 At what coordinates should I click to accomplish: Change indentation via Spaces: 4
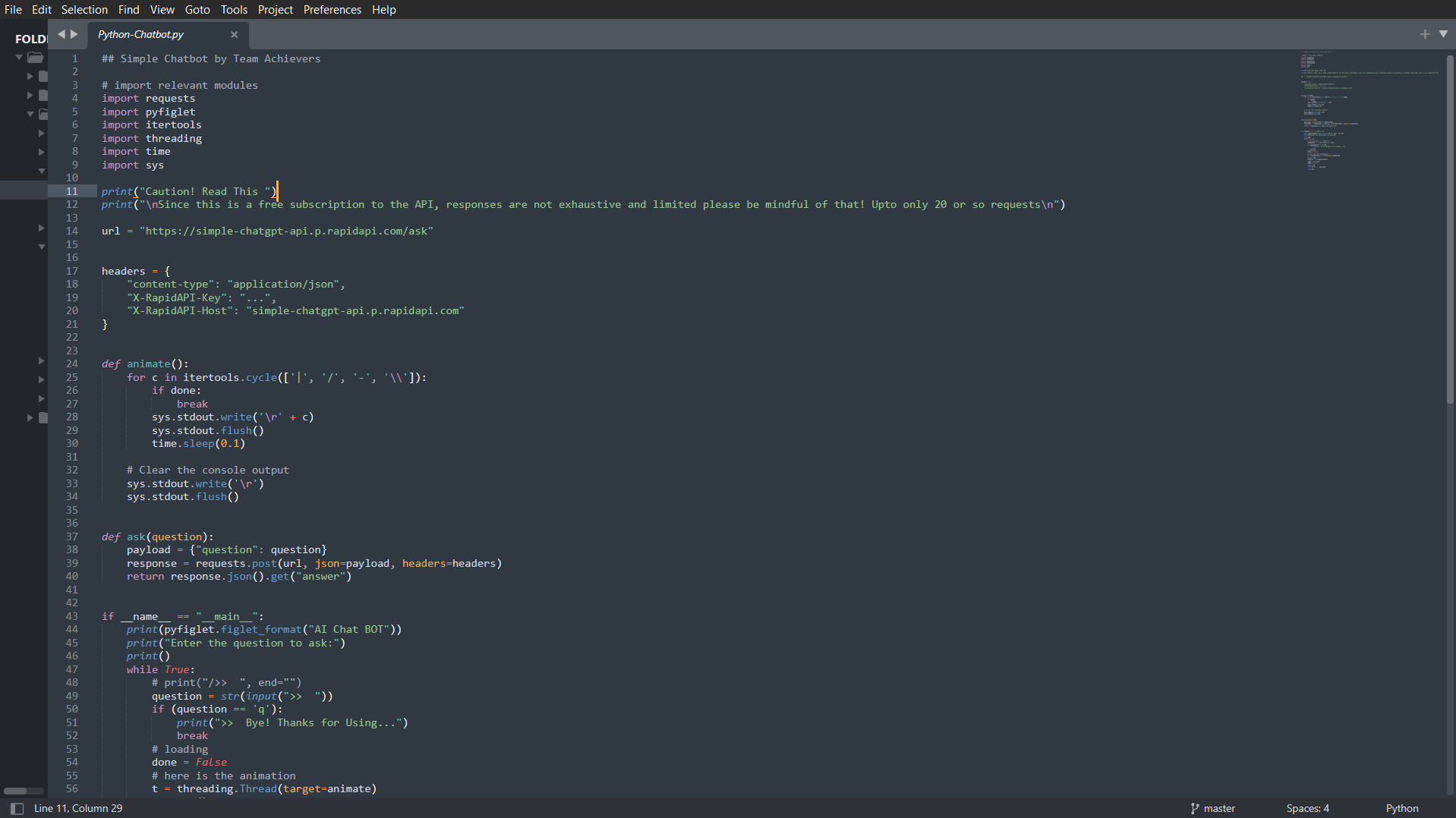click(1307, 808)
